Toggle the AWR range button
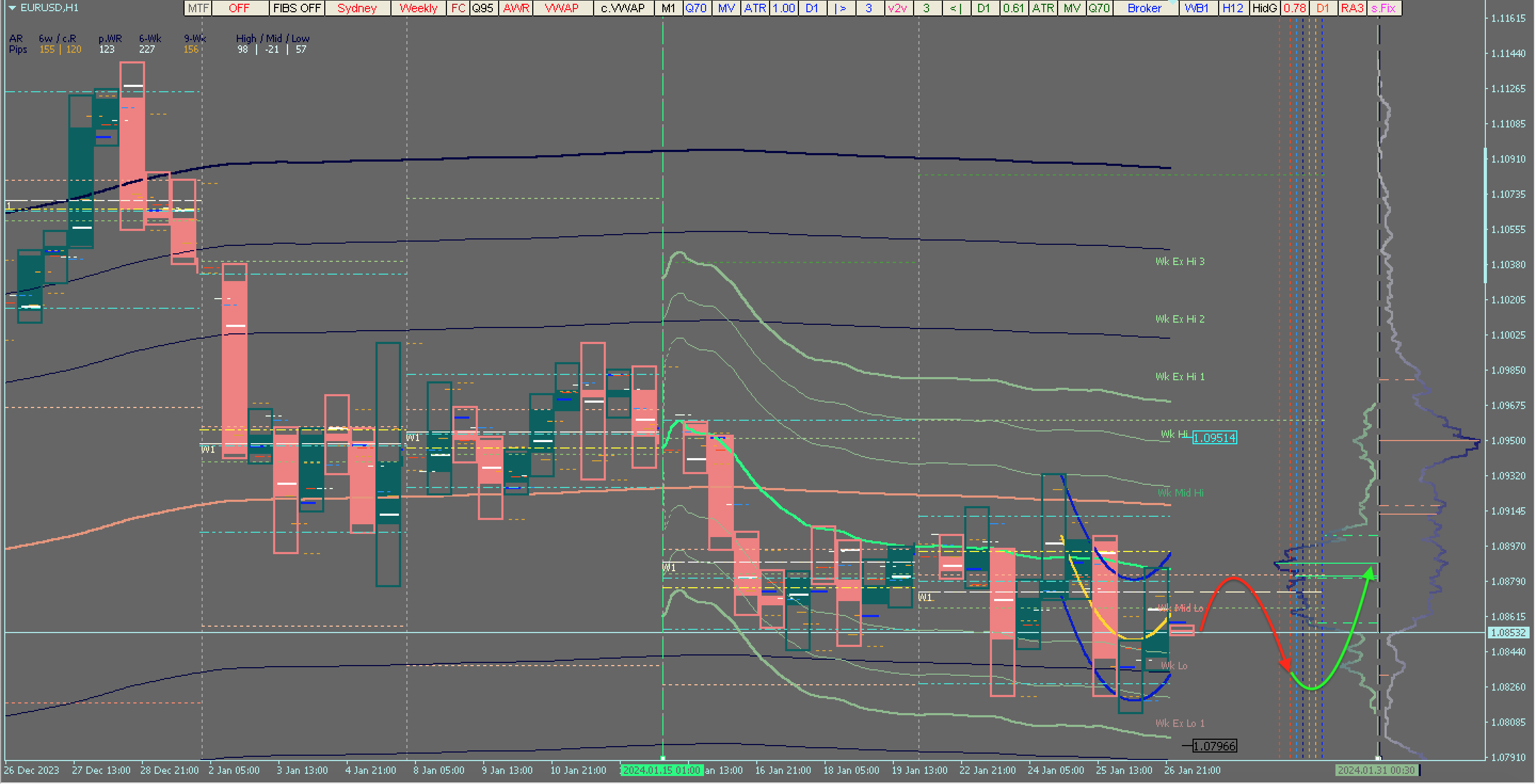The image size is (1536, 784). [x=516, y=9]
